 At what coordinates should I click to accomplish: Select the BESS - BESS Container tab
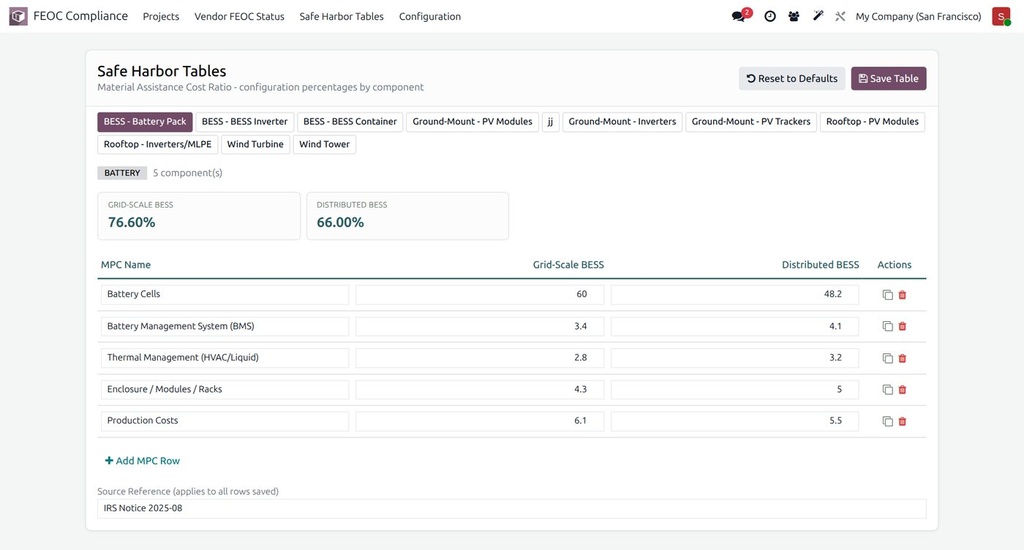point(350,121)
